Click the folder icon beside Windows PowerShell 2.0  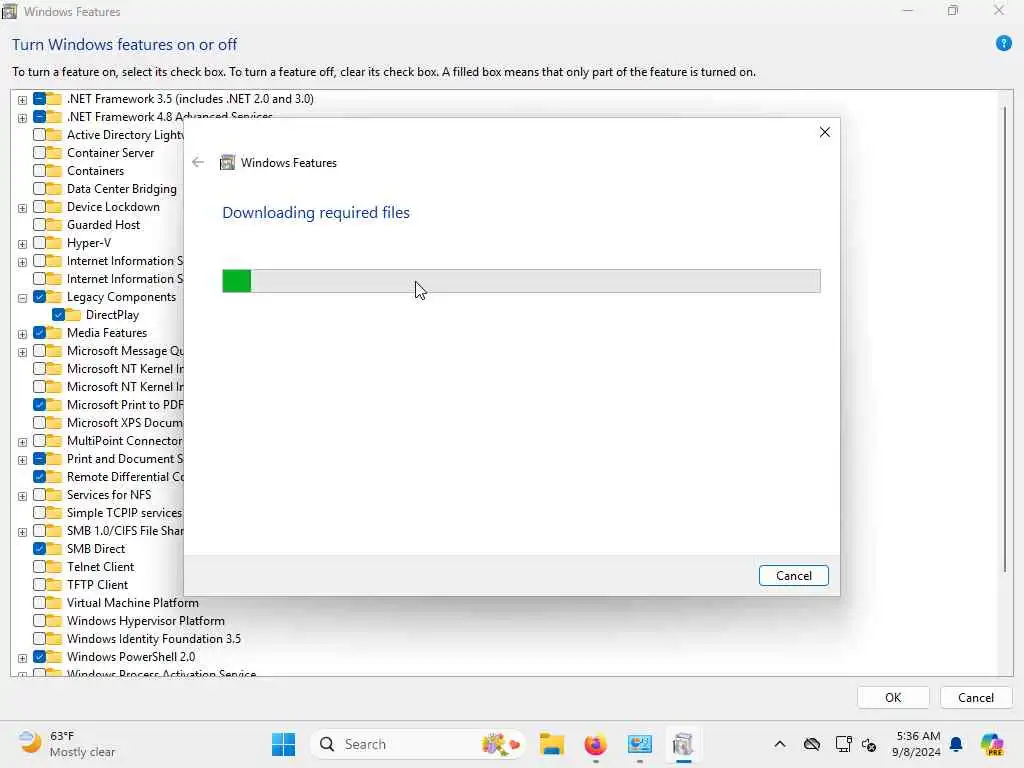pos(54,656)
